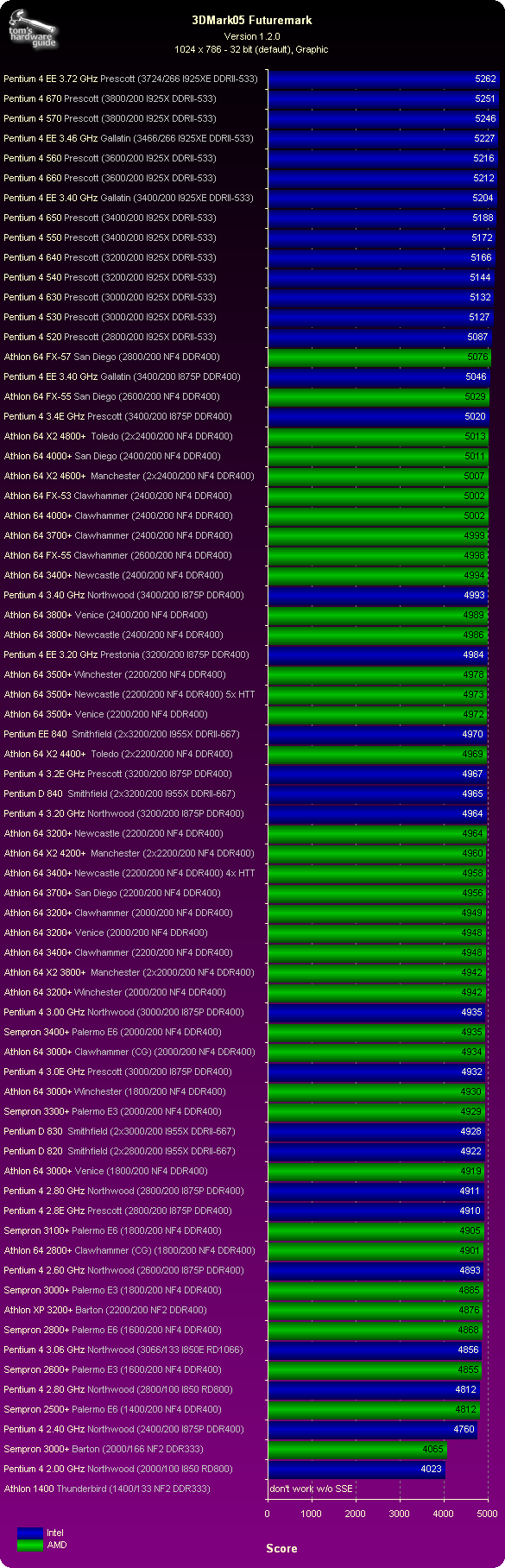Click the Pentium EE 840 Smithfield label
This screenshot has height=1568, width=505.
[122, 734]
